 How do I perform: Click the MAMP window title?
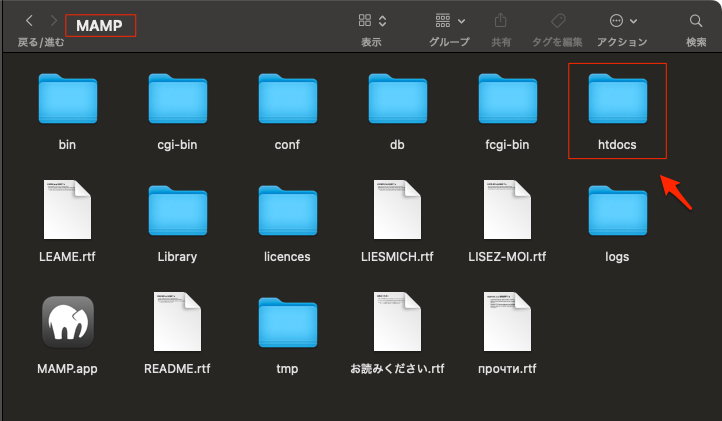coord(100,24)
